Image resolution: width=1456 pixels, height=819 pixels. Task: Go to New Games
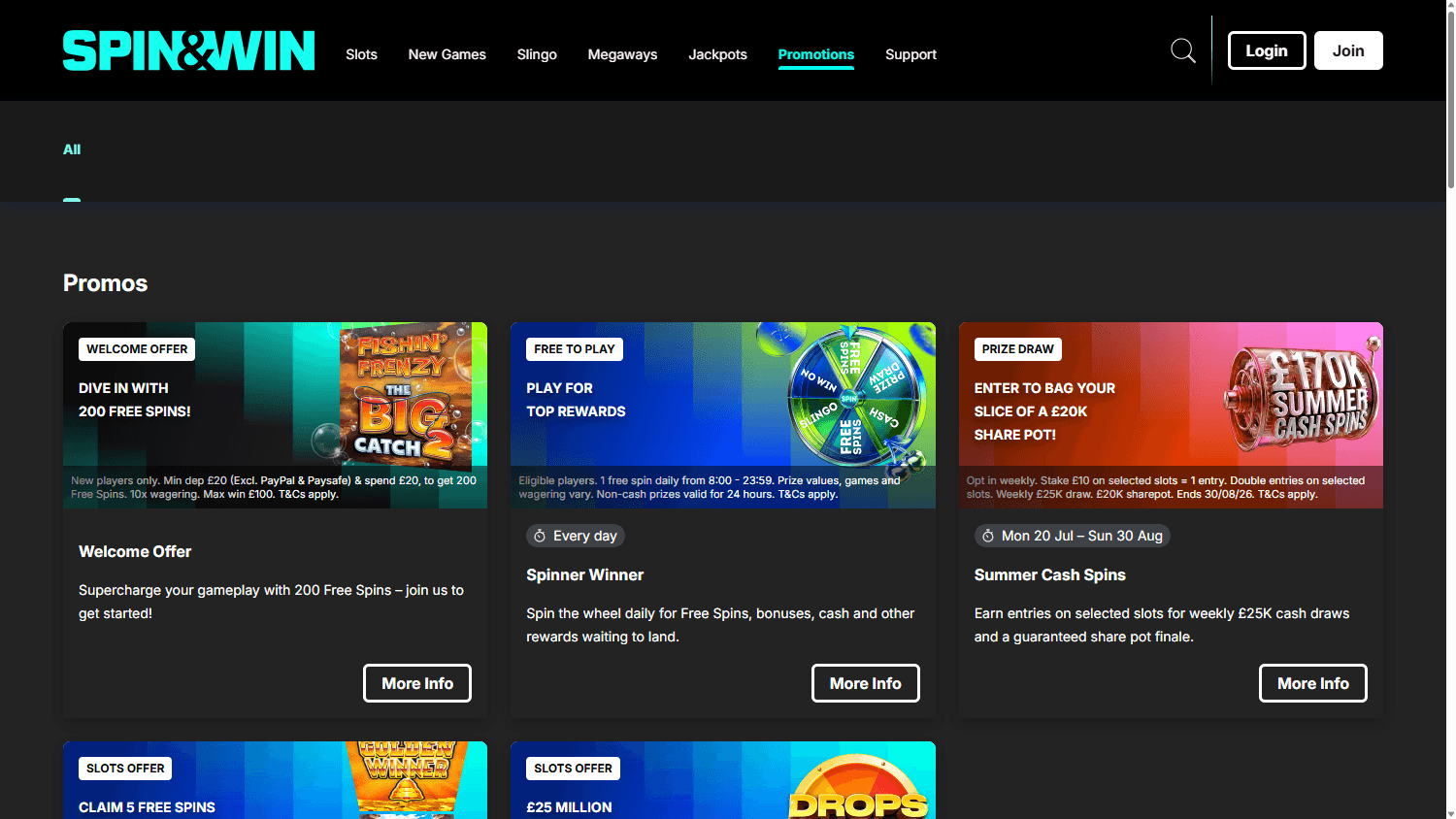tap(447, 54)
